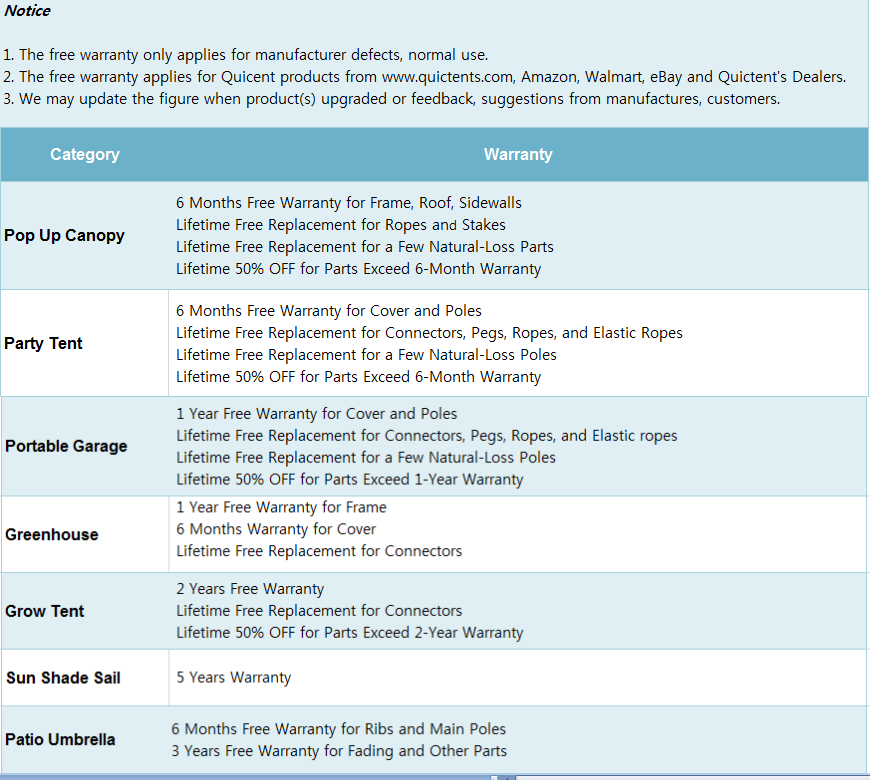
Task: Click "6 Months Free Warranty for Ribs and Main Poles"
Action: pyautogui.click(x=338, y=729)
